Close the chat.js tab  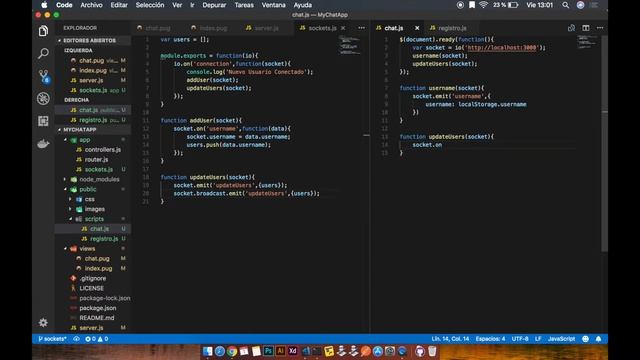(417, 28)
